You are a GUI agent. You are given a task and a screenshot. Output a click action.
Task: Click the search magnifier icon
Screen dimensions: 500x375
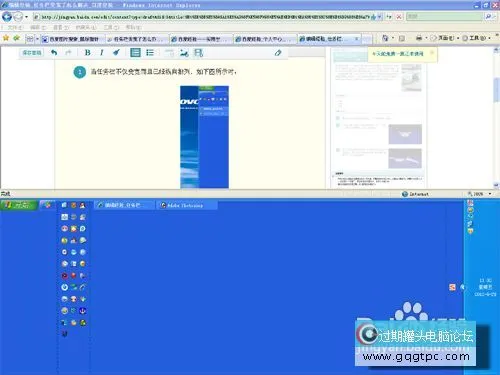[x=489, y=16]
